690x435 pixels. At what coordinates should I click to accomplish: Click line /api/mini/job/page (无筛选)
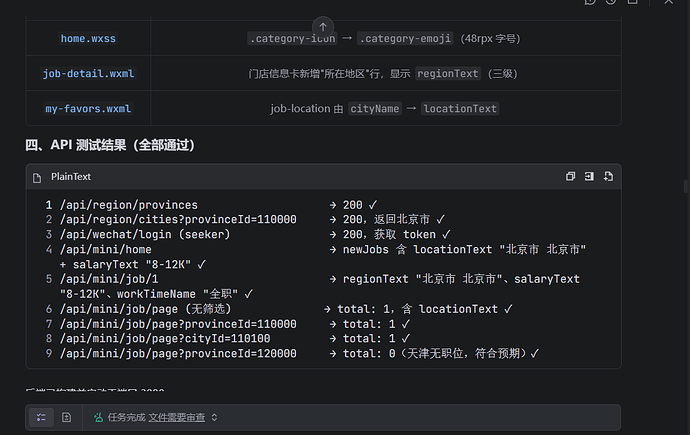tap(146, 309)
